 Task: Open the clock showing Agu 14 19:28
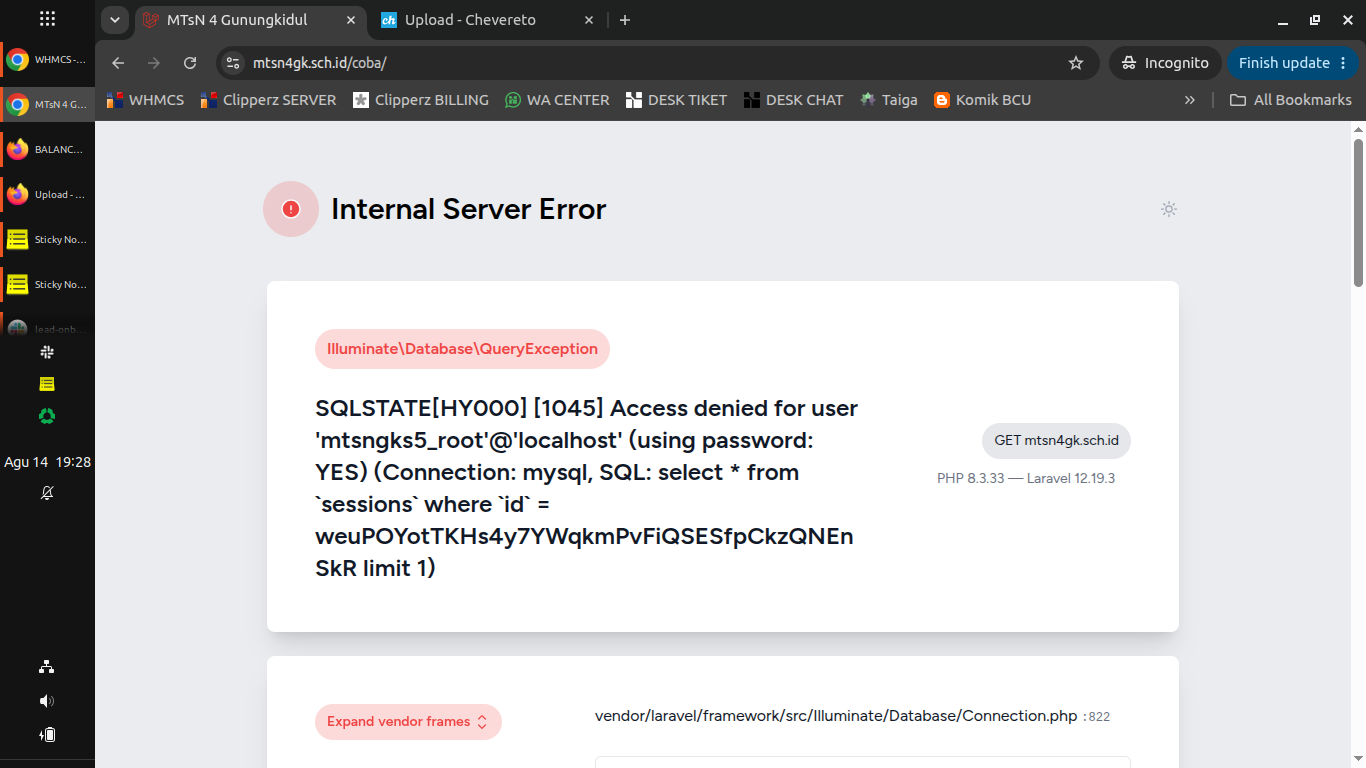click(x=47, y=462)
